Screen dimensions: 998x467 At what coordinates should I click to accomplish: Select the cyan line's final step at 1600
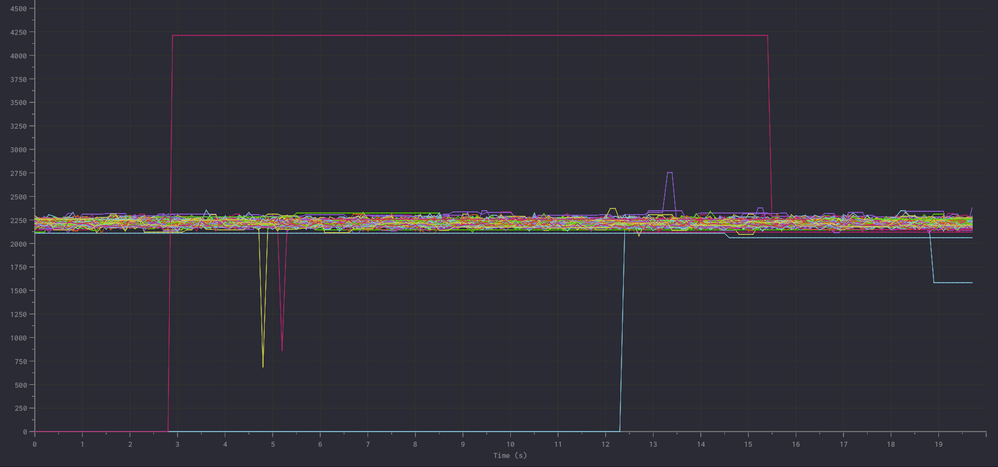click(x=953, y=282)
